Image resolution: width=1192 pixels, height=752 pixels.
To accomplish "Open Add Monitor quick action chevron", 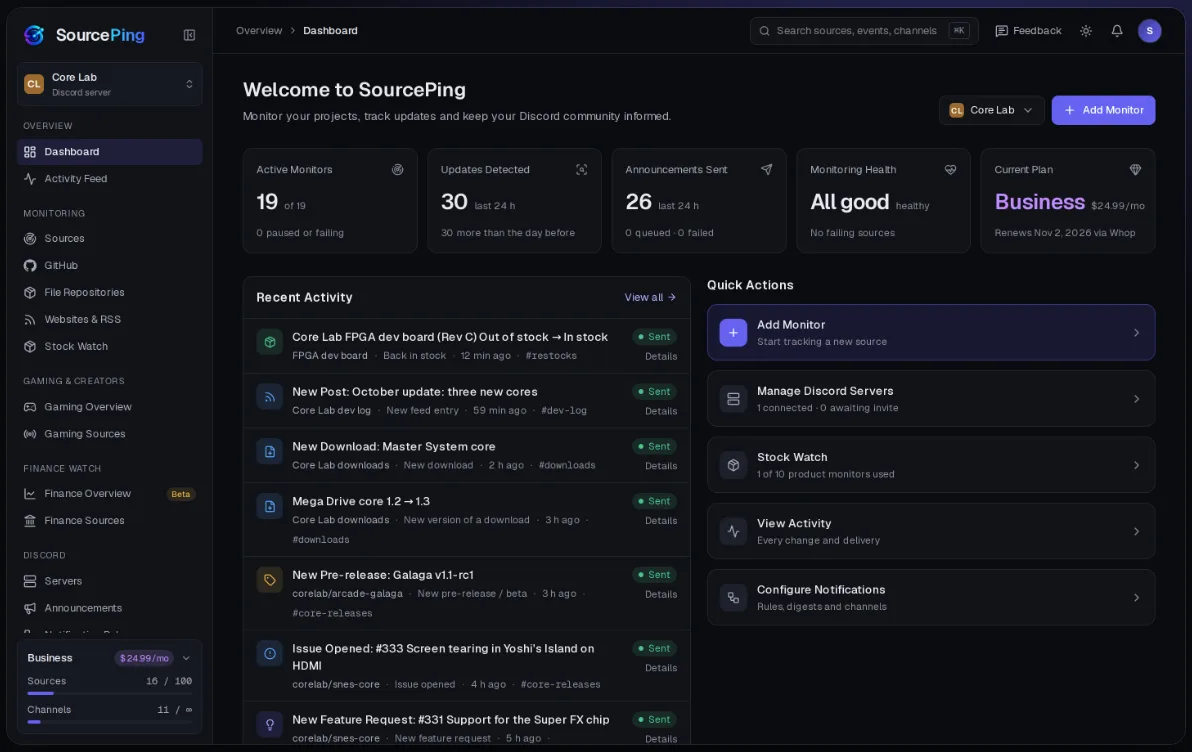I will 1137,333.
